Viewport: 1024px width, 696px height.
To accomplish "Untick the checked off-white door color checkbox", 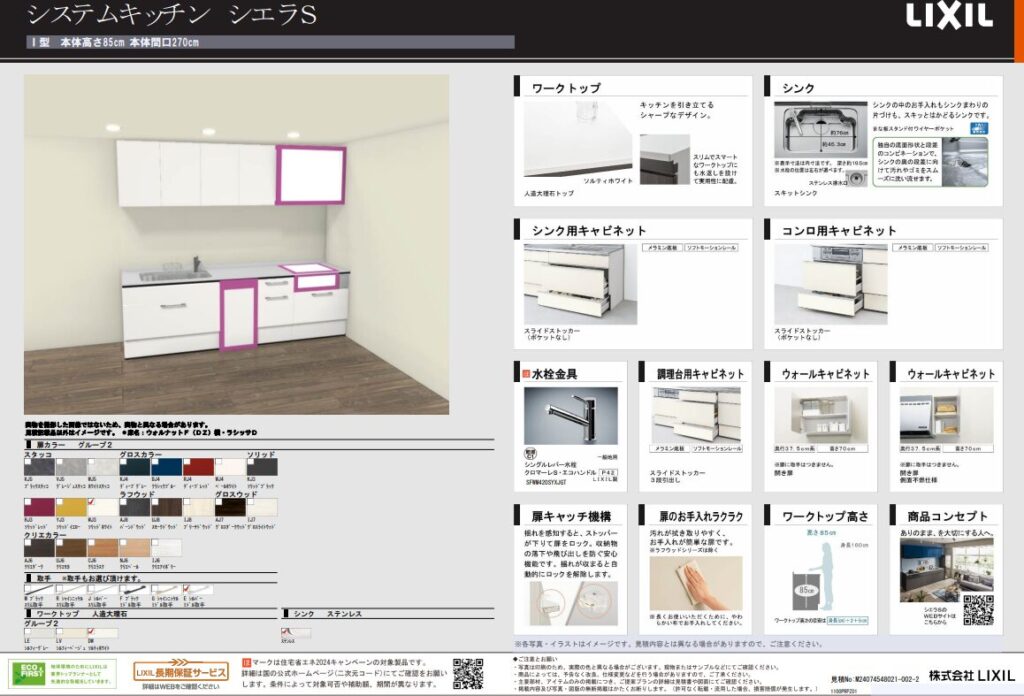I will 92,502.
